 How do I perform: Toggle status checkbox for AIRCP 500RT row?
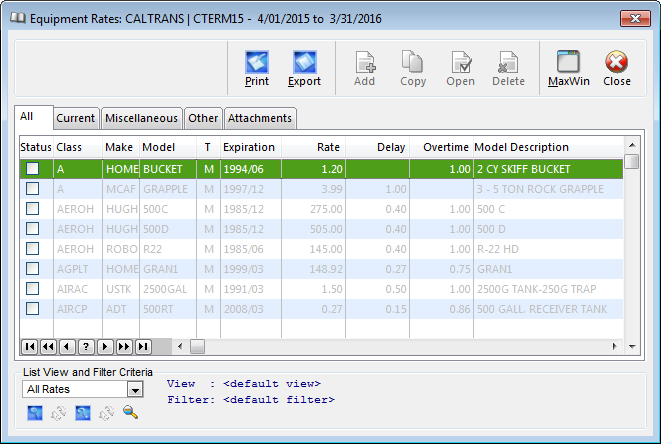tap(32, 309)
